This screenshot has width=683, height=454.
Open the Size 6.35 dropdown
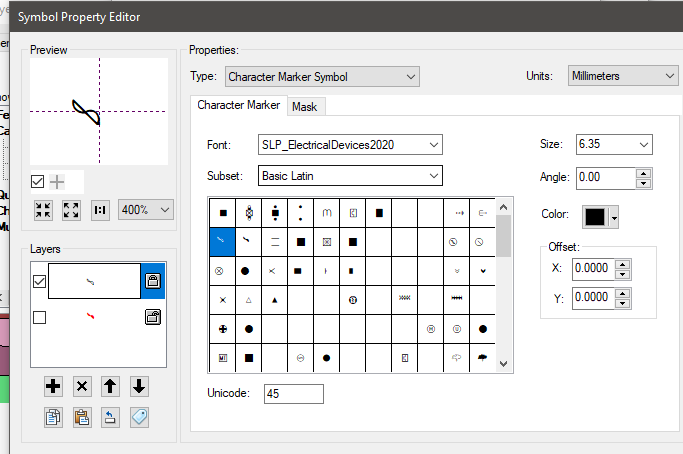614,144
